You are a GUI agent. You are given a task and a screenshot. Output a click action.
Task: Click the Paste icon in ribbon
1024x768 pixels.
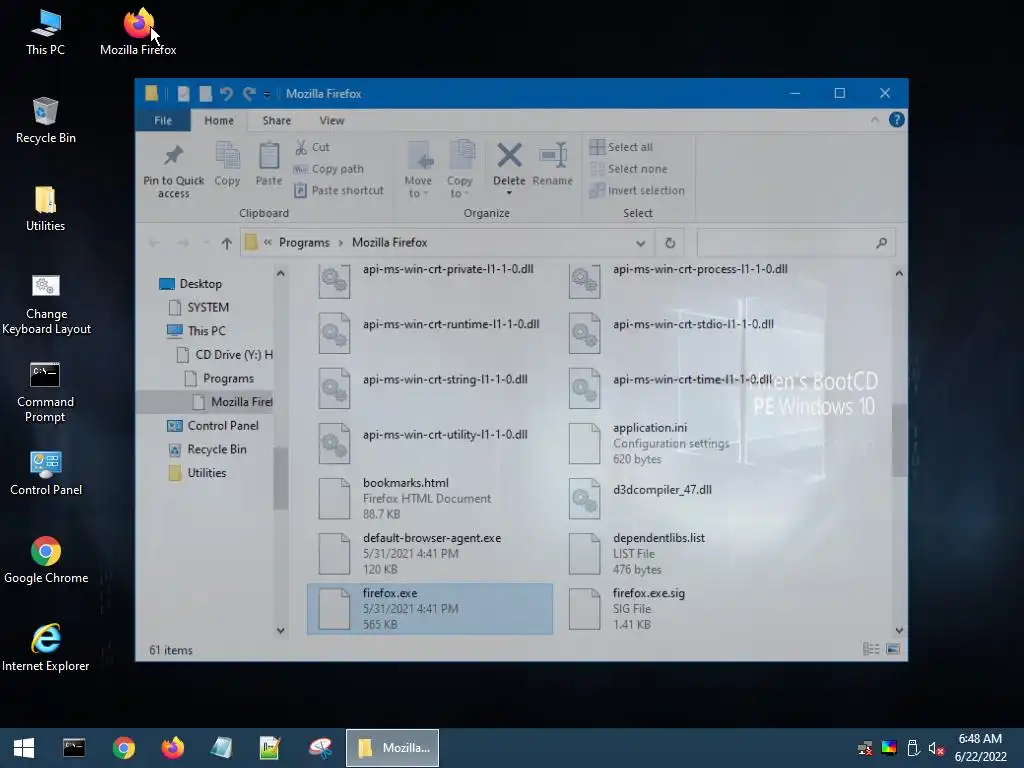268,156
